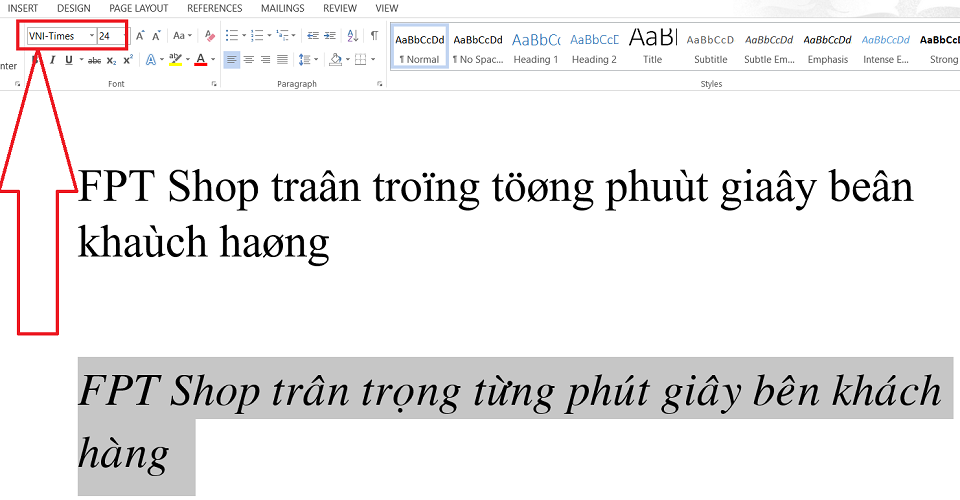
Task: Click the Sort A-Z icon
Action: click(353, 35)
